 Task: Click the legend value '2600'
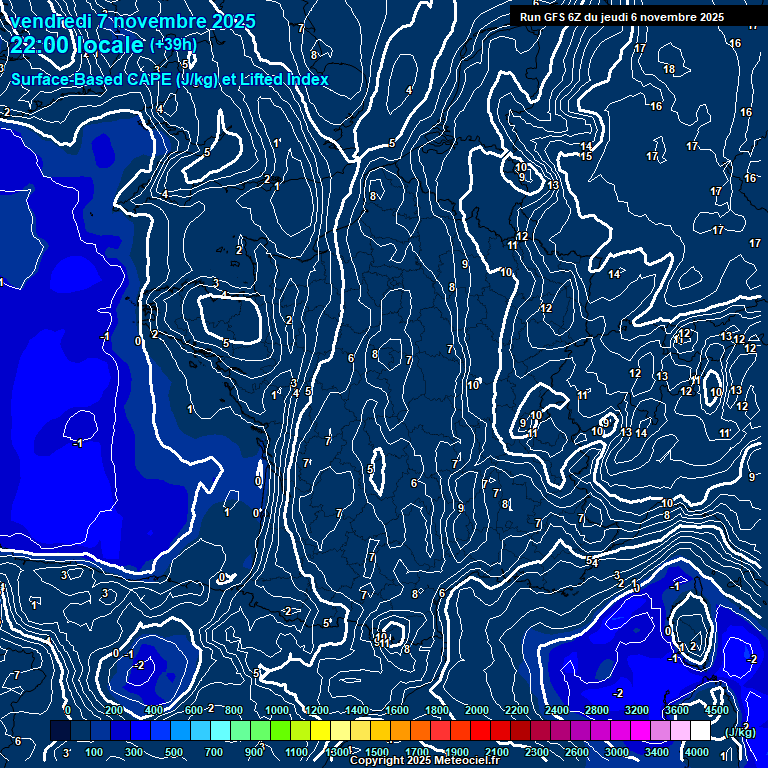pos(576,752)
